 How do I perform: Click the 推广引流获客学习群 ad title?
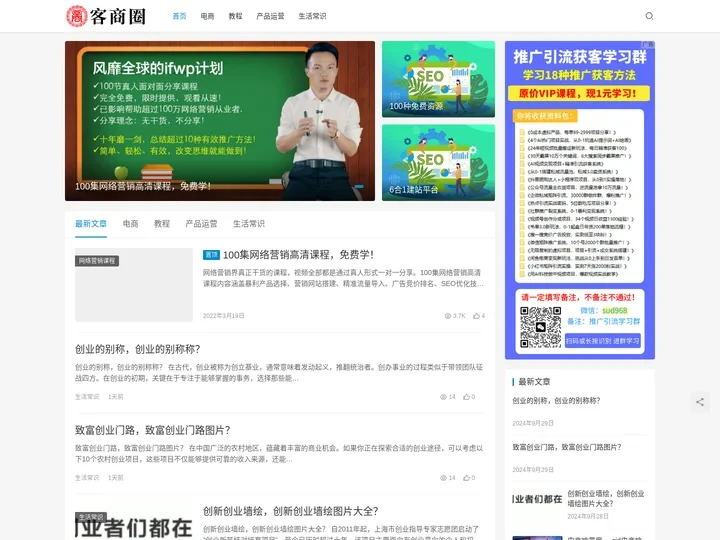[x=580, y=57]
